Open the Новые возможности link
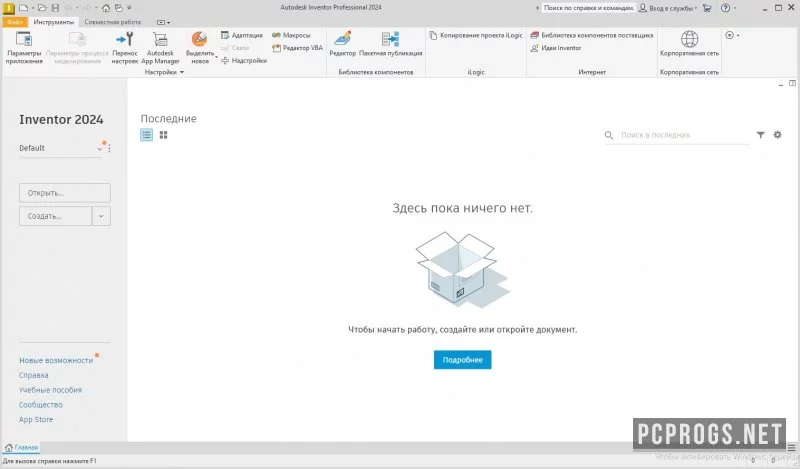Screen dimensions: 800x469 [56, 360]
